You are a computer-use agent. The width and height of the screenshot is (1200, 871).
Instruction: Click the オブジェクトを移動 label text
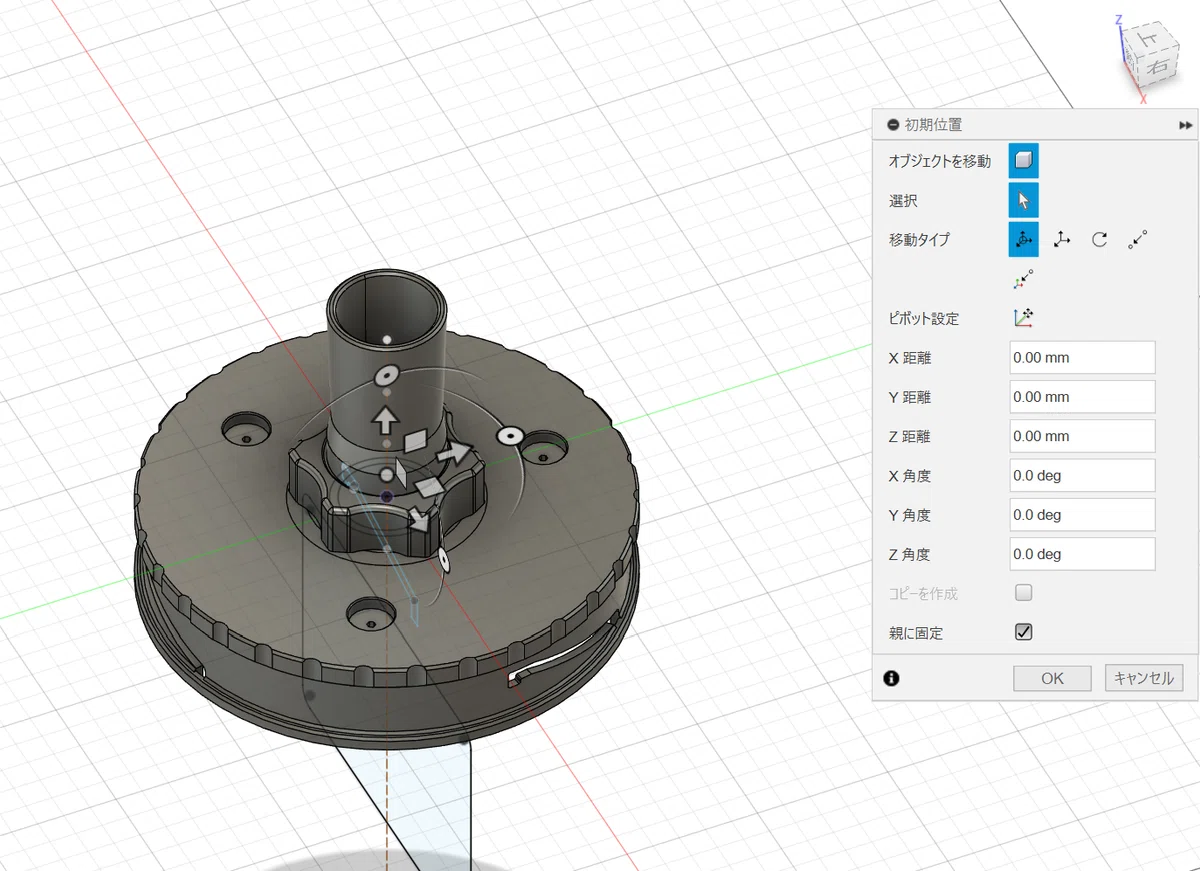pyautogui.click(x=940, y=161)
